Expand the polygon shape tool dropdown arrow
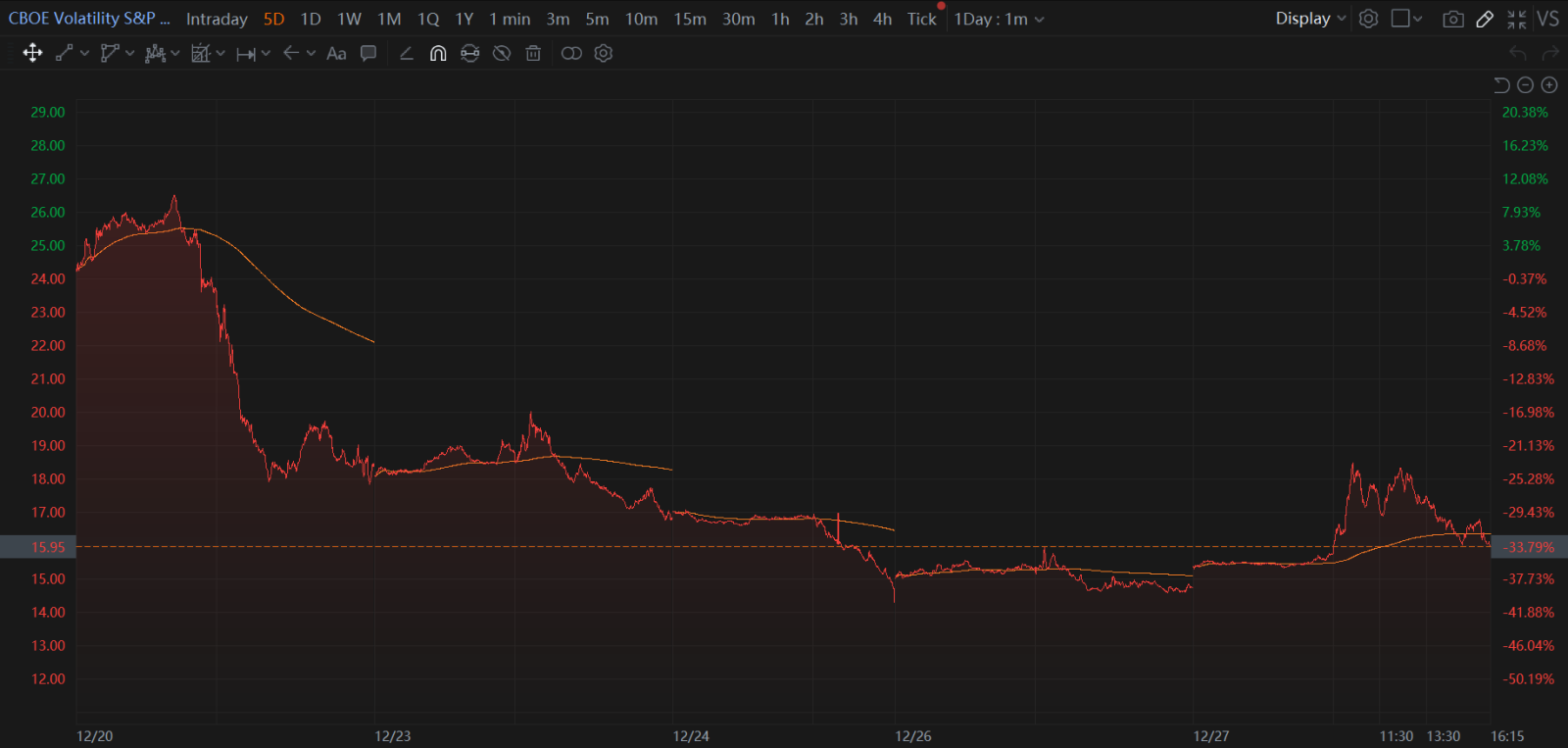The height and width of the screenshot is (748, 1568). [x=129, y=53]
